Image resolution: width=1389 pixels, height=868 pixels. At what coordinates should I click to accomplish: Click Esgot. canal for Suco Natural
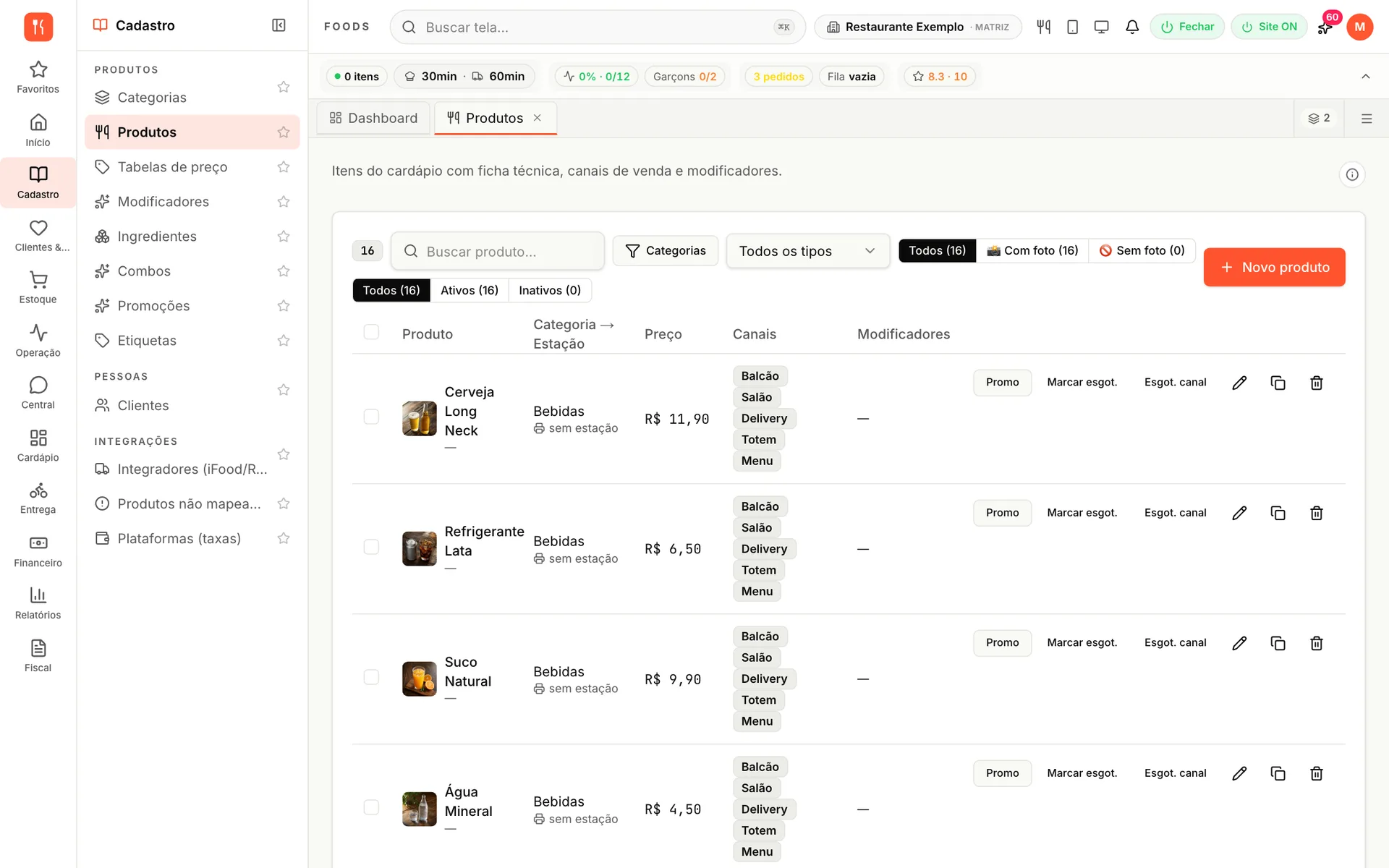(1175, 643)
